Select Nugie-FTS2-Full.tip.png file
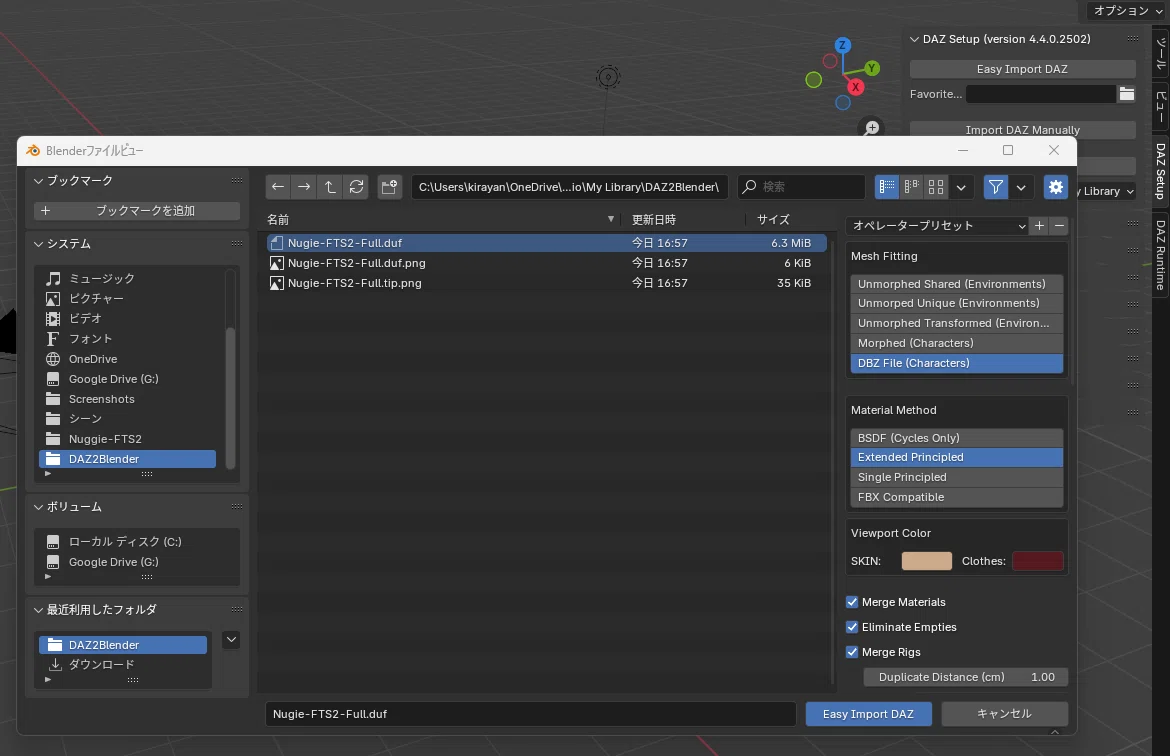This screenshot has height=756, width=1170. coord(546,283)
